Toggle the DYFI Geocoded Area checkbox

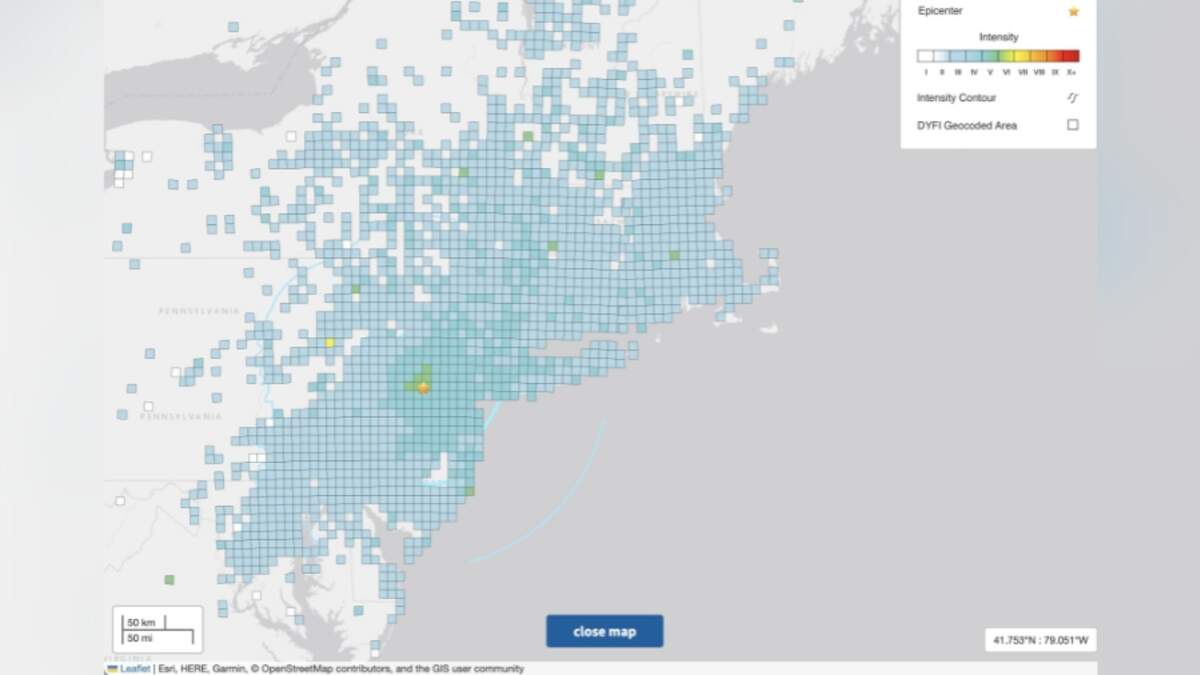click(x=1073, y=125)
